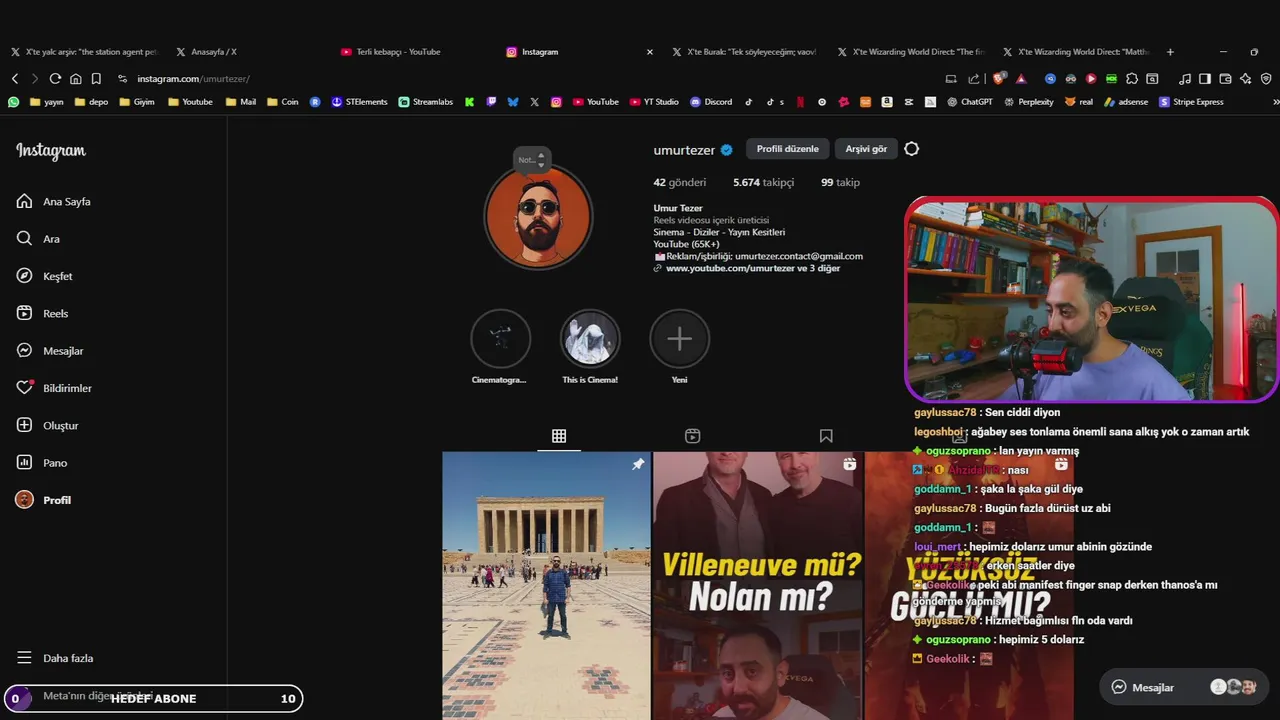Viewport: 1280px width, 720px height.
Task: Open the ChatGPT bookmark
Action: pos(969,102)
